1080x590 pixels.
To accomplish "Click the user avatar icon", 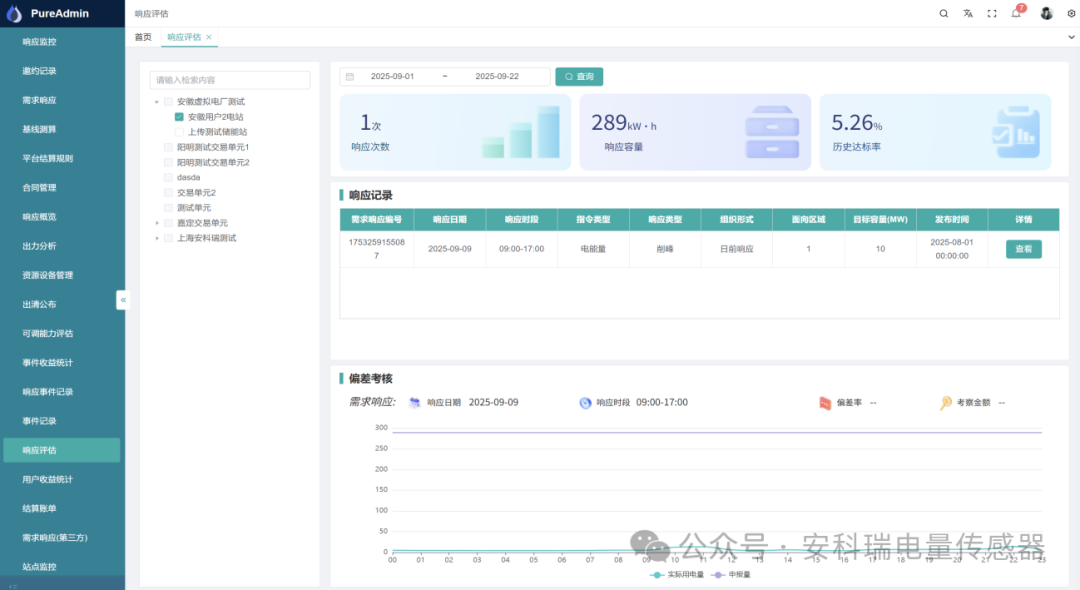I will tap(1046, 13).
